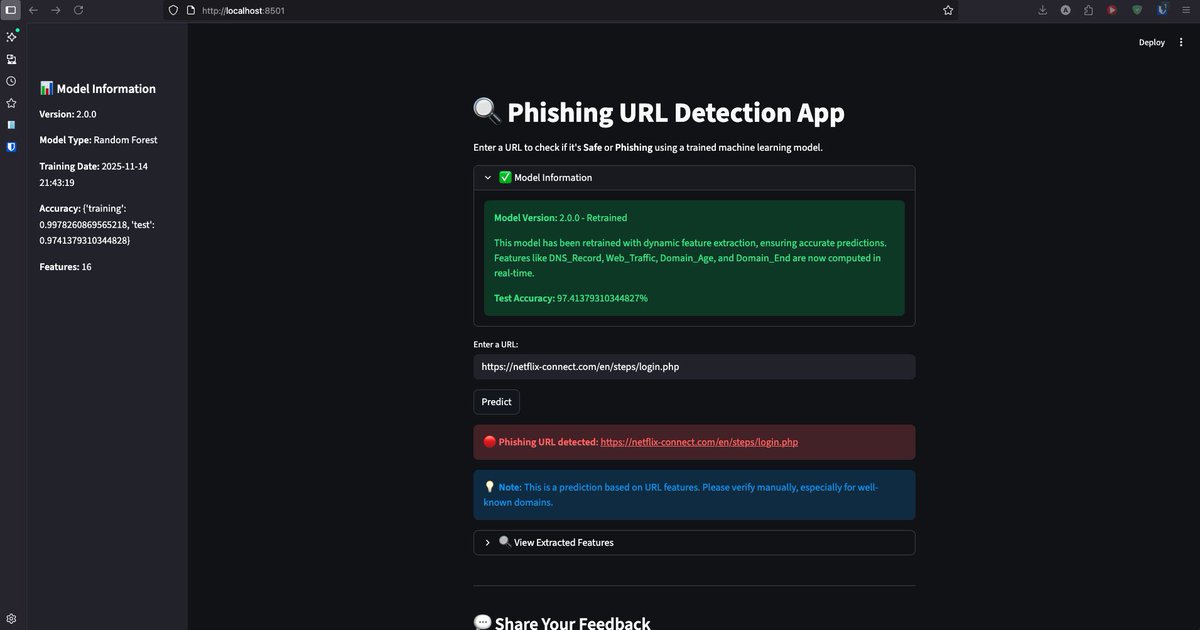Image resolution: width=1200 pixels, height=630 pixels.
Task: Collapse the Model Information expander
Action: click(694, 177)
